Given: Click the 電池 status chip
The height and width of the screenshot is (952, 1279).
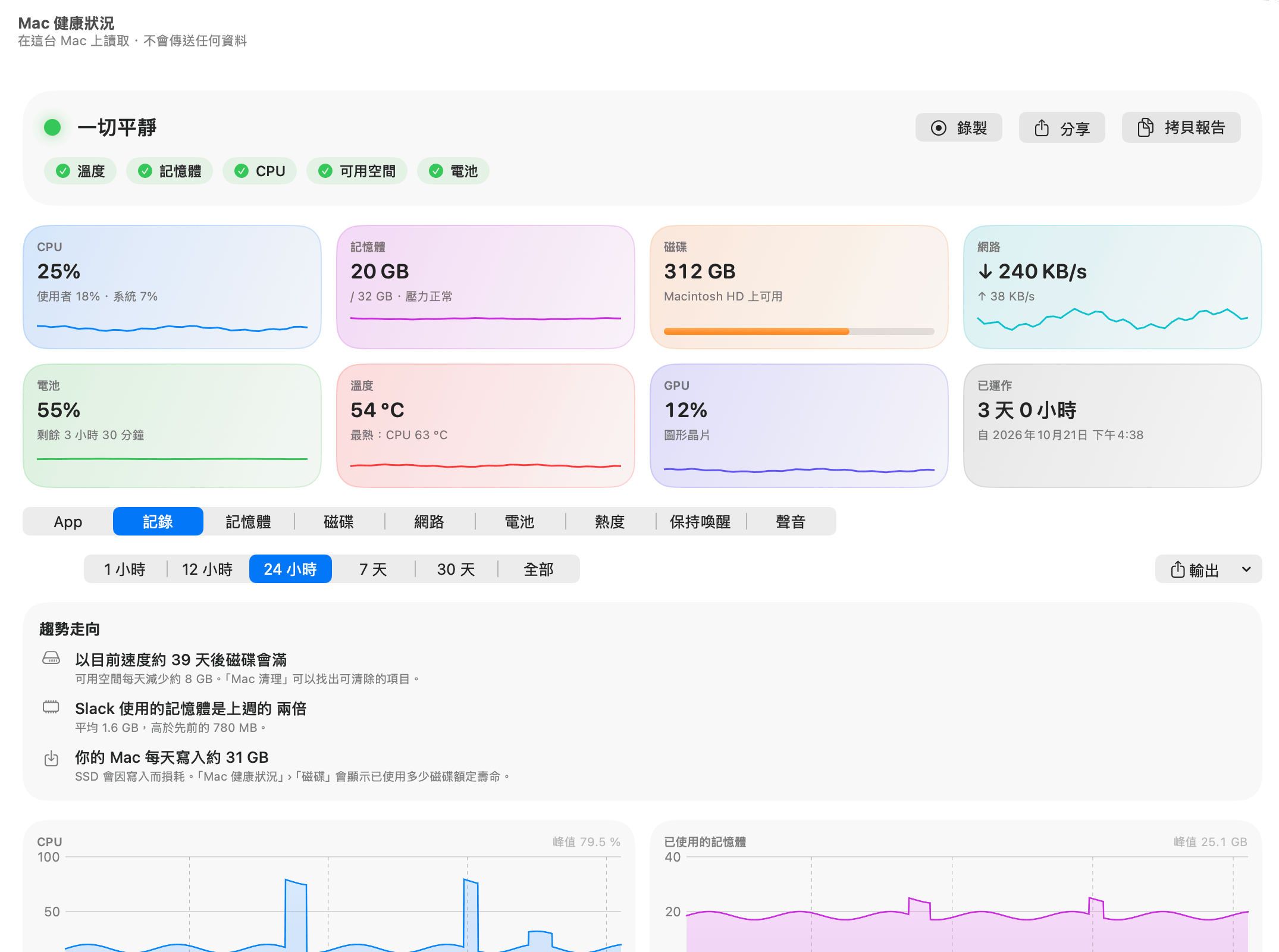Looking at the screenshot, I should (453, 171).
